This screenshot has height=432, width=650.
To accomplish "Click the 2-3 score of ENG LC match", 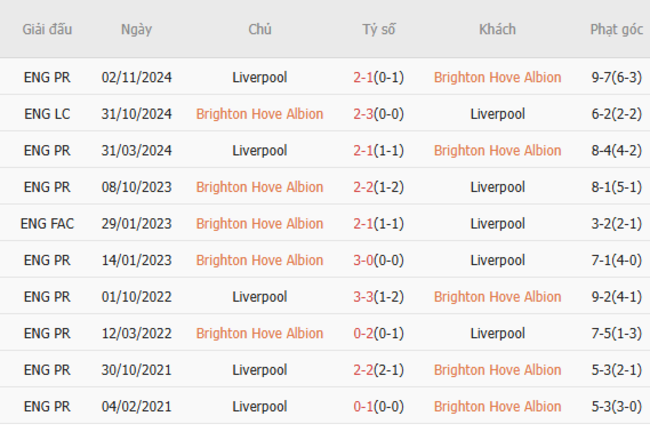I will click(x=363, y=114).
